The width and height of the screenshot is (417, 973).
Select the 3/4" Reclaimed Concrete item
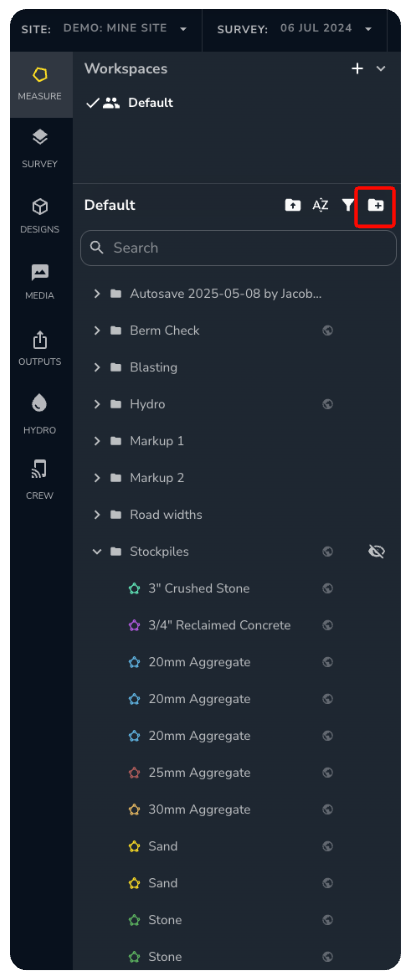[x=219, y=626]
